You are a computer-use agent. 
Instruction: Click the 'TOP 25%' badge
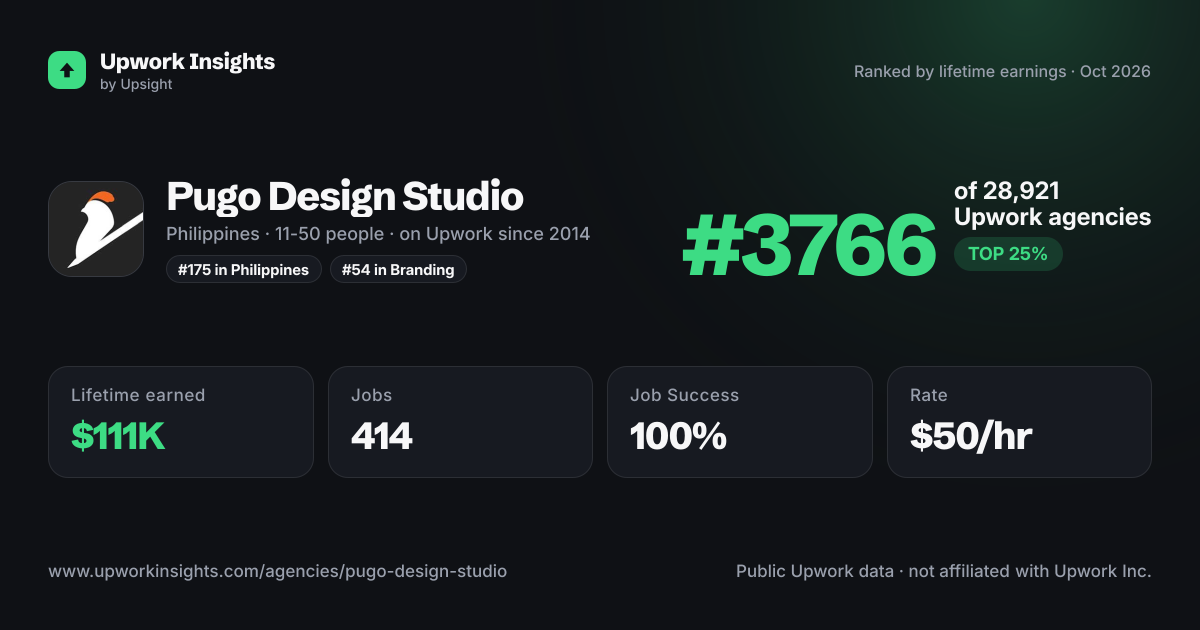[x=1008, y=254]
